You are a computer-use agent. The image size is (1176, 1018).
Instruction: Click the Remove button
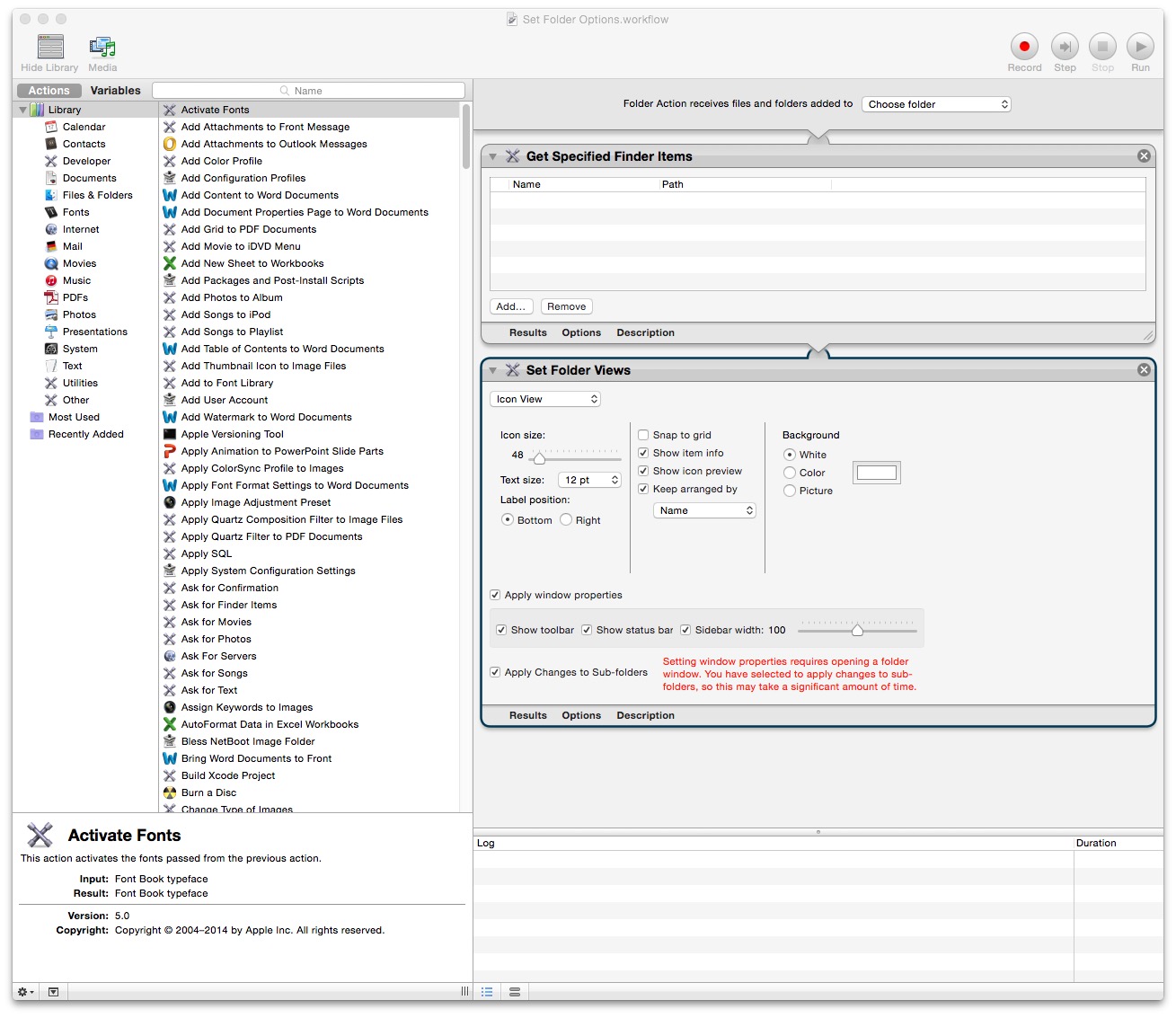[567, 306]
